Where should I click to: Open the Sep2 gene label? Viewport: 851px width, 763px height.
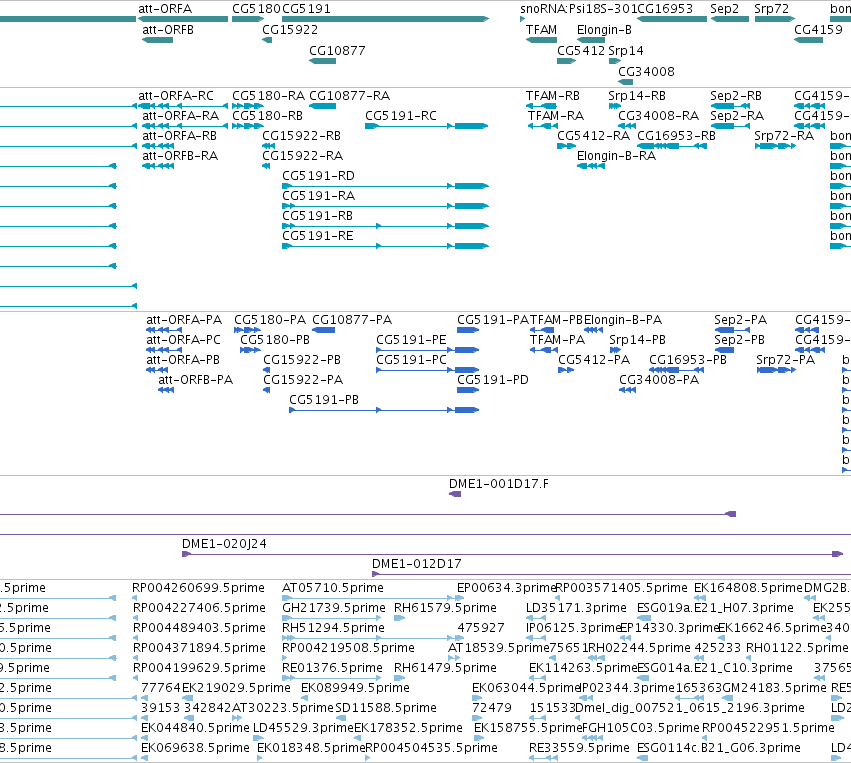pyautogui.click(x=725, y=9)
